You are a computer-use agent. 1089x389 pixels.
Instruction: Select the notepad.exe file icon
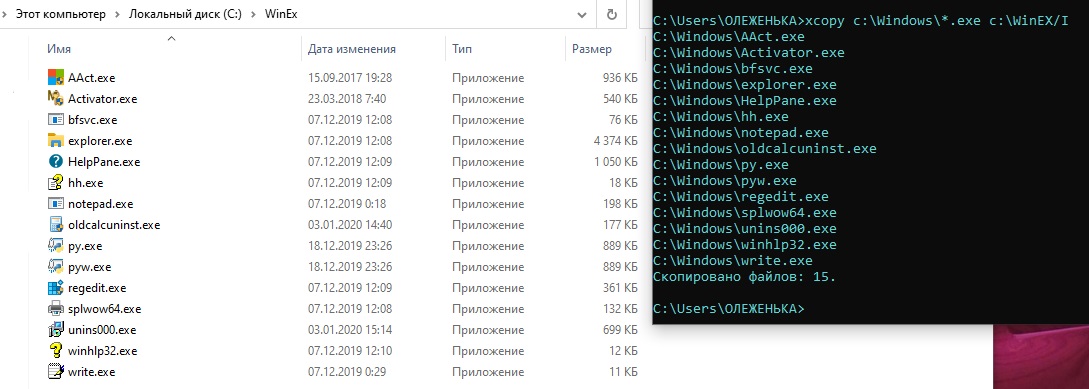click(x=56, y=204)
